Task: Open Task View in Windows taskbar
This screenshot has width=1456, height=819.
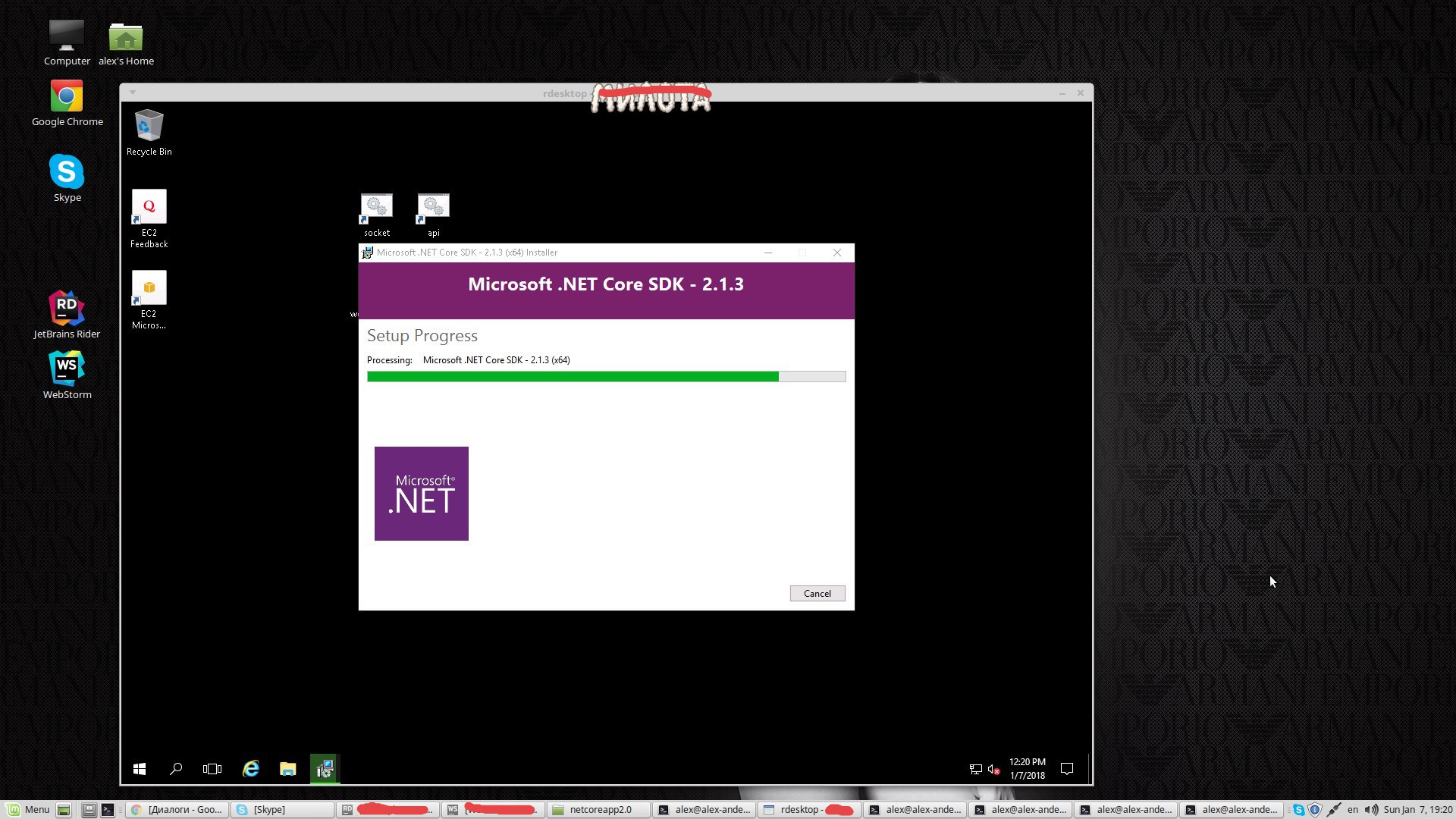Action: [x=212, y=769]
